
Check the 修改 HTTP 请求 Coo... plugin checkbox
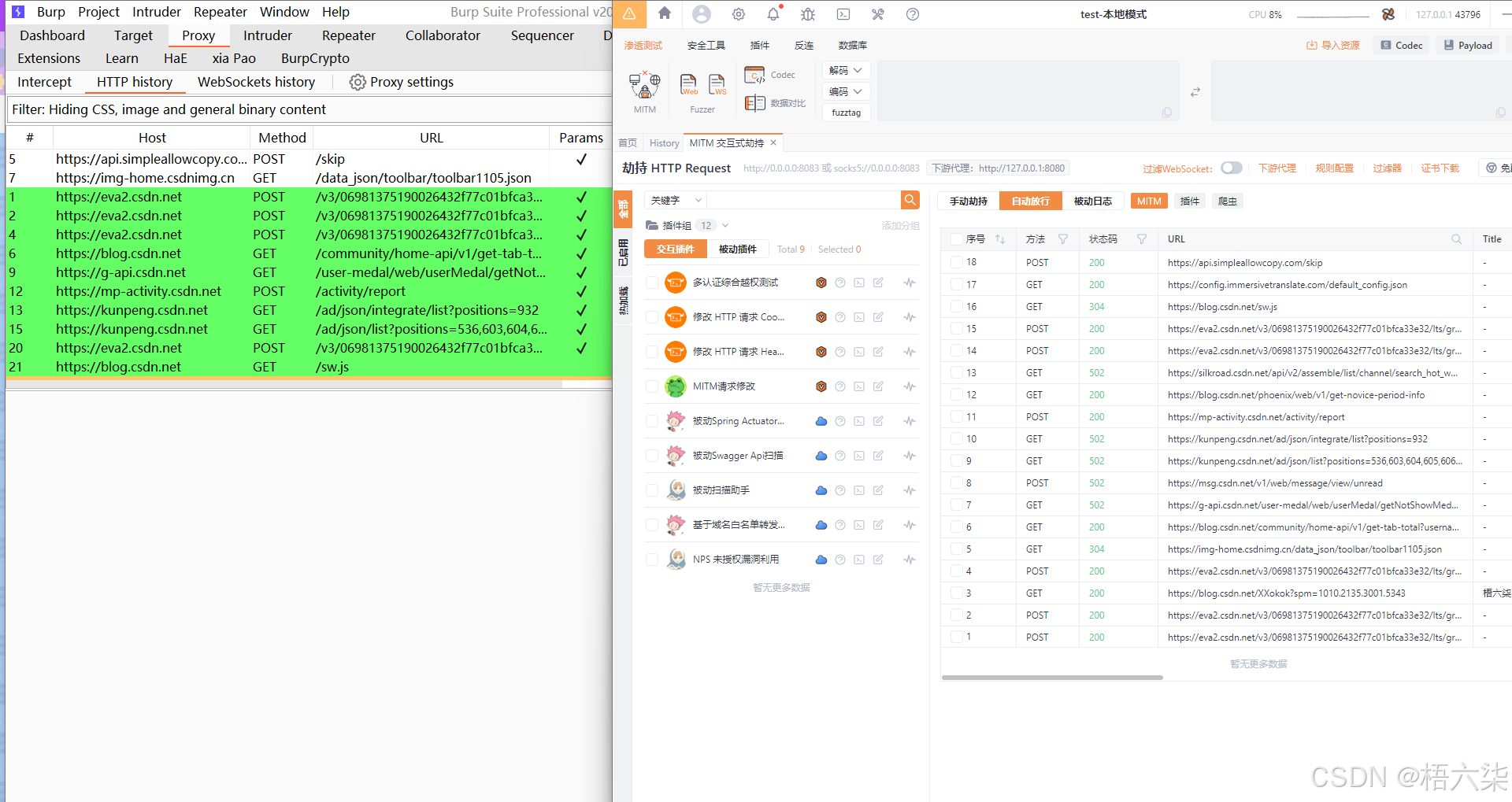651,317
